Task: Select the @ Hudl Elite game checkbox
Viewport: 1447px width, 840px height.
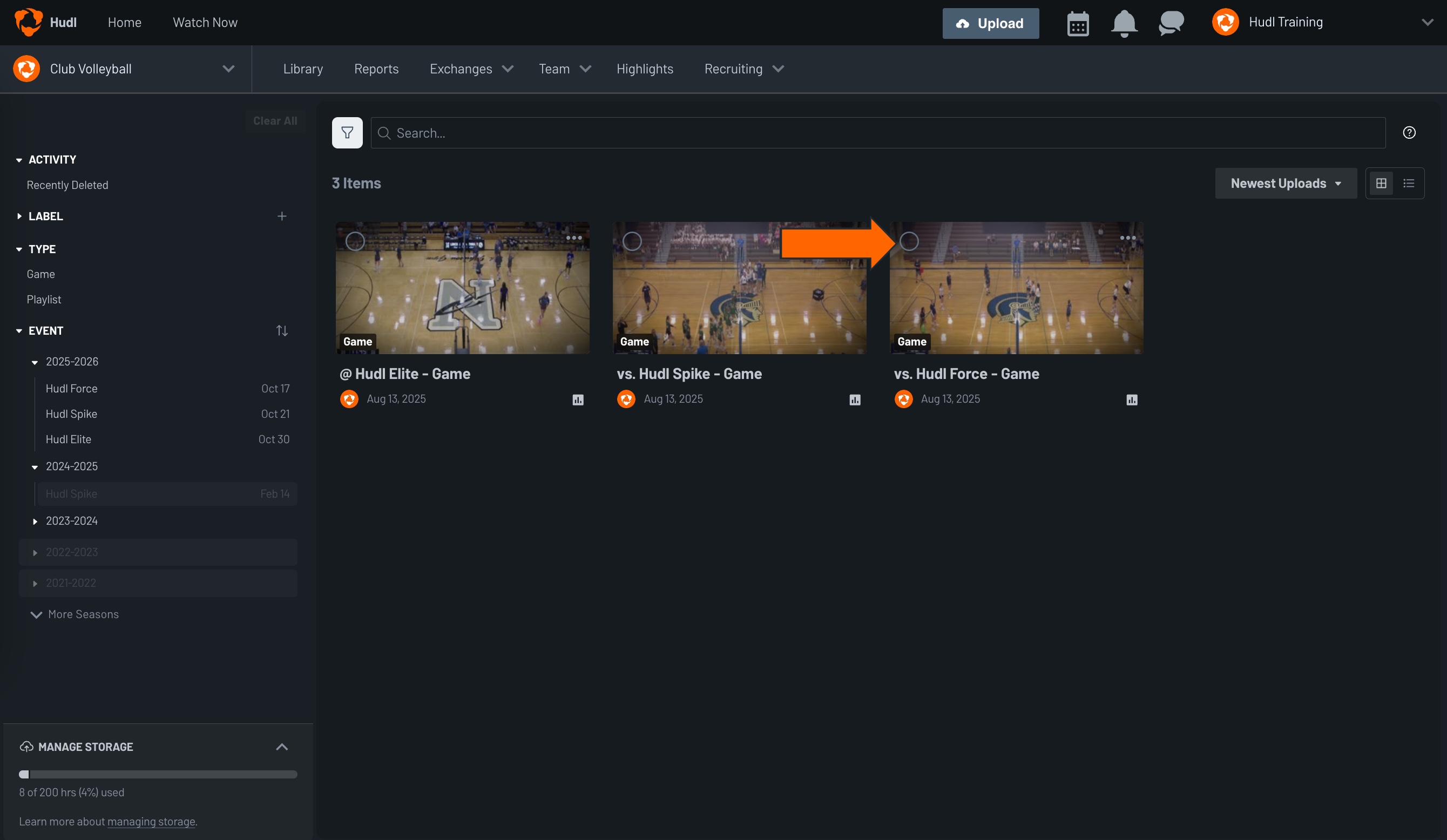Action: 355,242
